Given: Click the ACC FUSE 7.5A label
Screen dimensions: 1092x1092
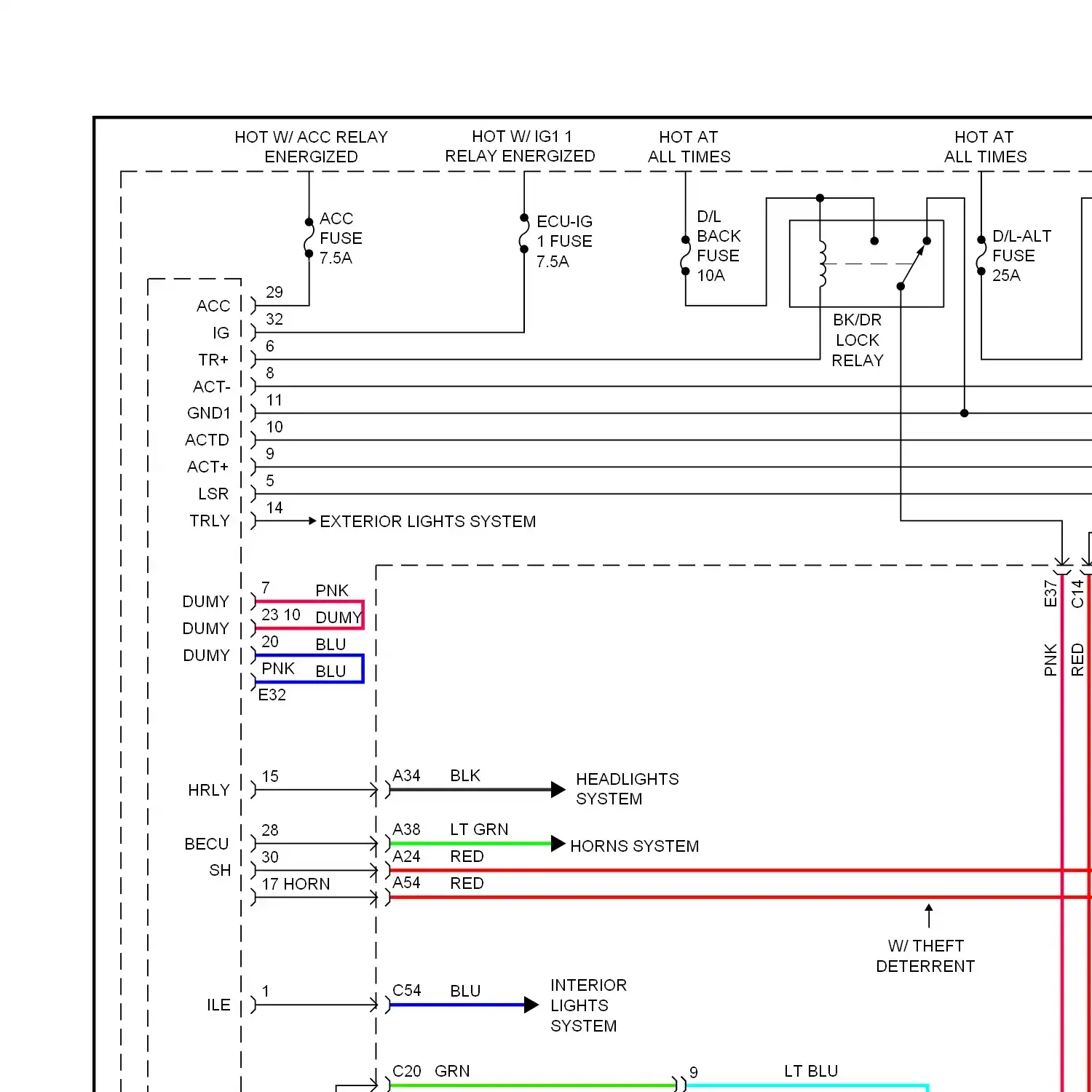Looking at the screenshot, I should [x=341, y=238].
